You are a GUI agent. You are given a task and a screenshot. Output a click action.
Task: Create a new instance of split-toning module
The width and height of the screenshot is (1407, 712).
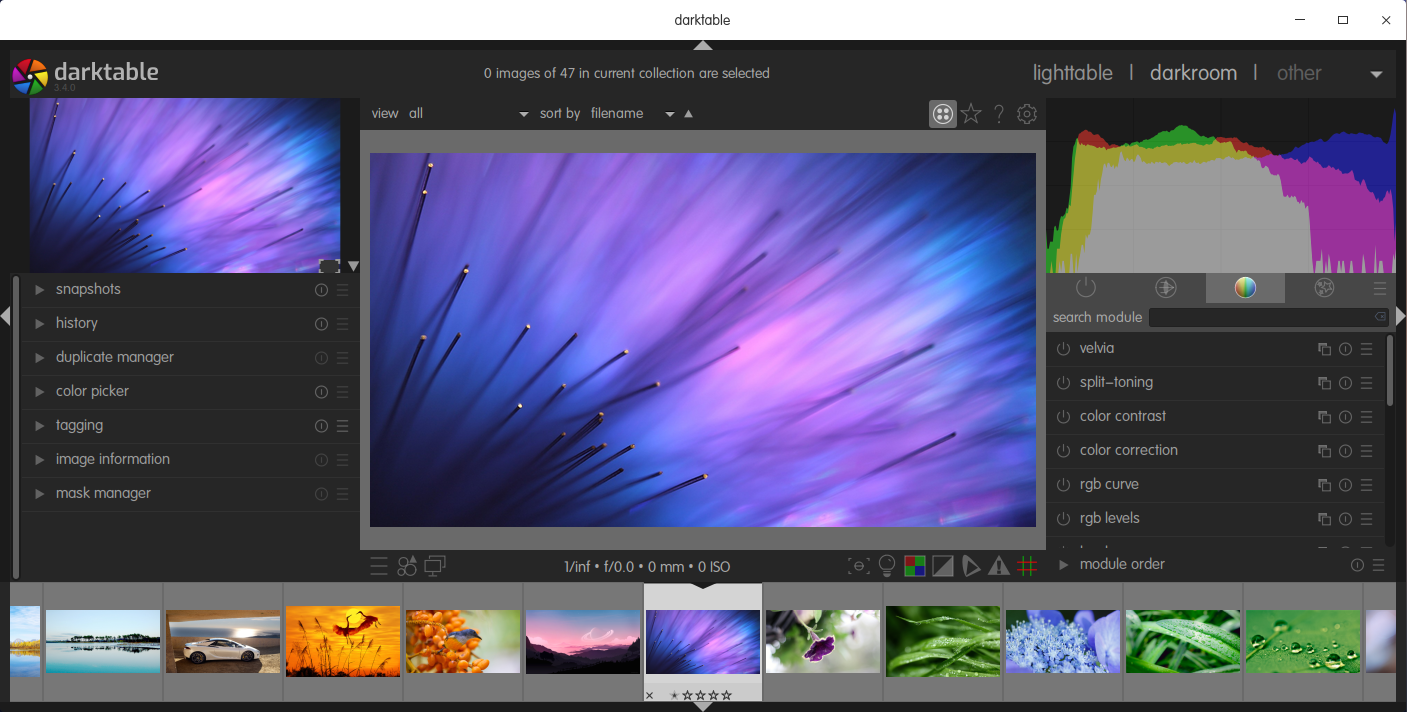pyautogui.click(x=1324, y=383)
